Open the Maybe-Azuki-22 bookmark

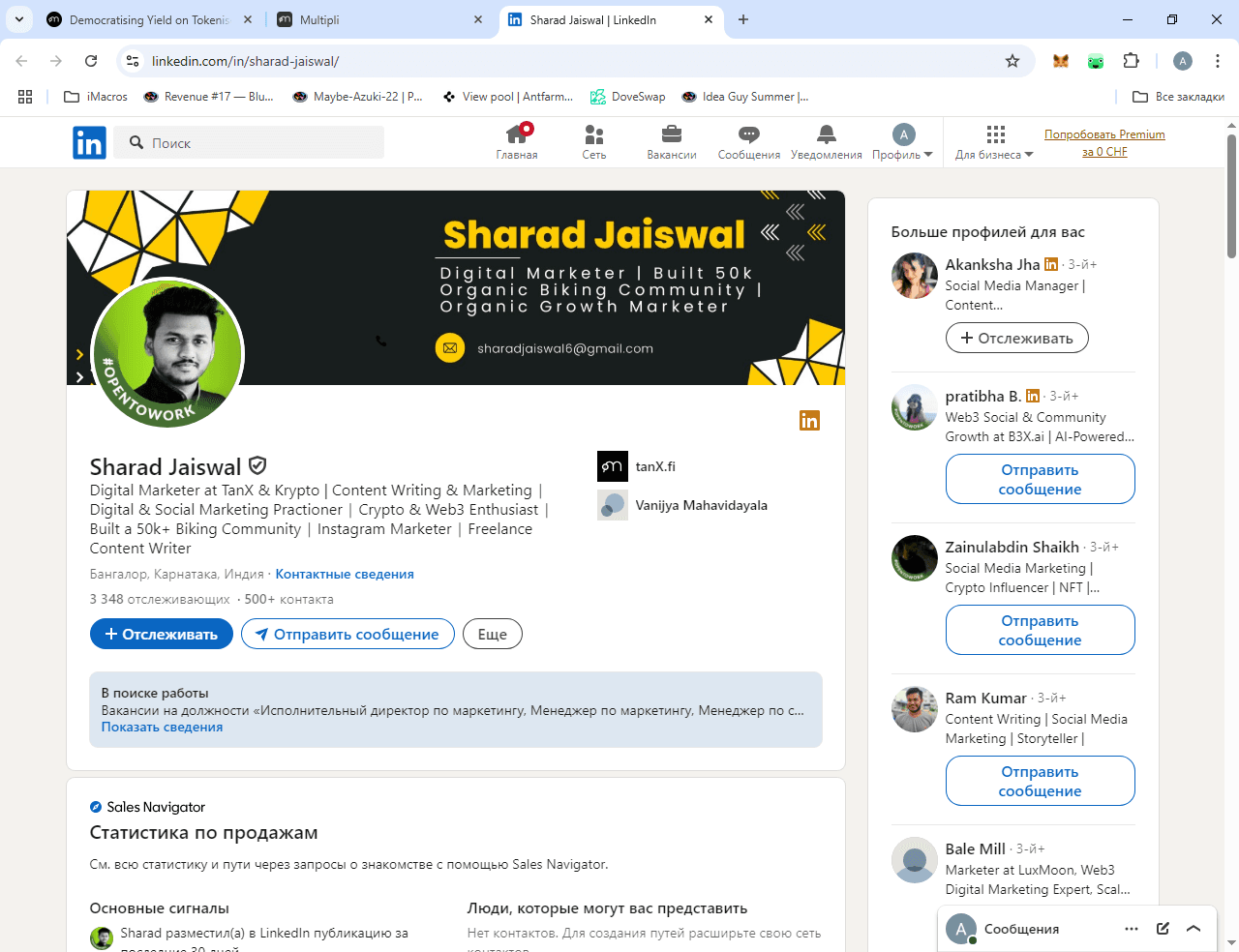357,97
